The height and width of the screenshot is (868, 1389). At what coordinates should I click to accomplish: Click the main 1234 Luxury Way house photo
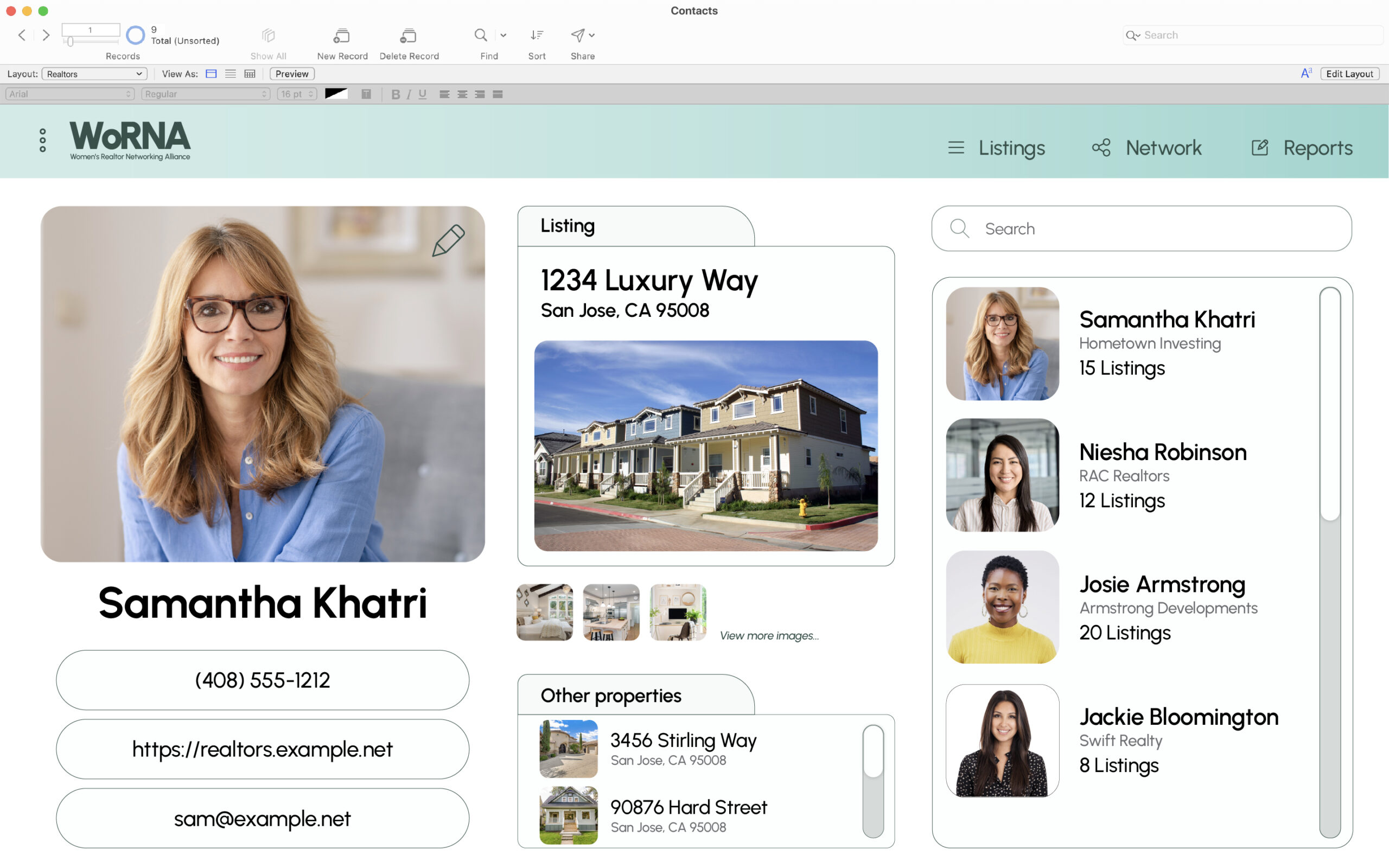[705, 446]
